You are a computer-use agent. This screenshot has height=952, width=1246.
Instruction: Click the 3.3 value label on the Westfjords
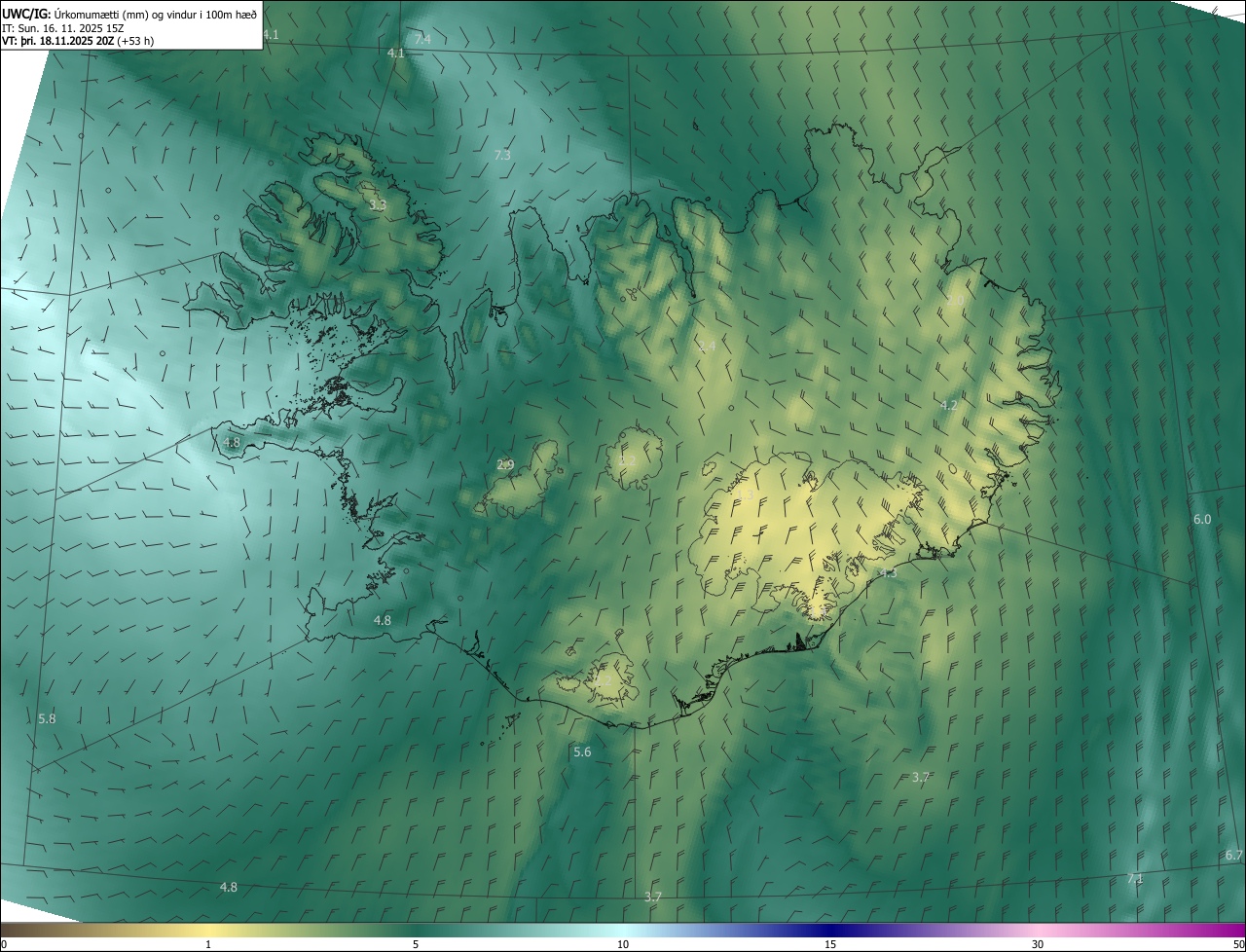[x=378, y=205]
